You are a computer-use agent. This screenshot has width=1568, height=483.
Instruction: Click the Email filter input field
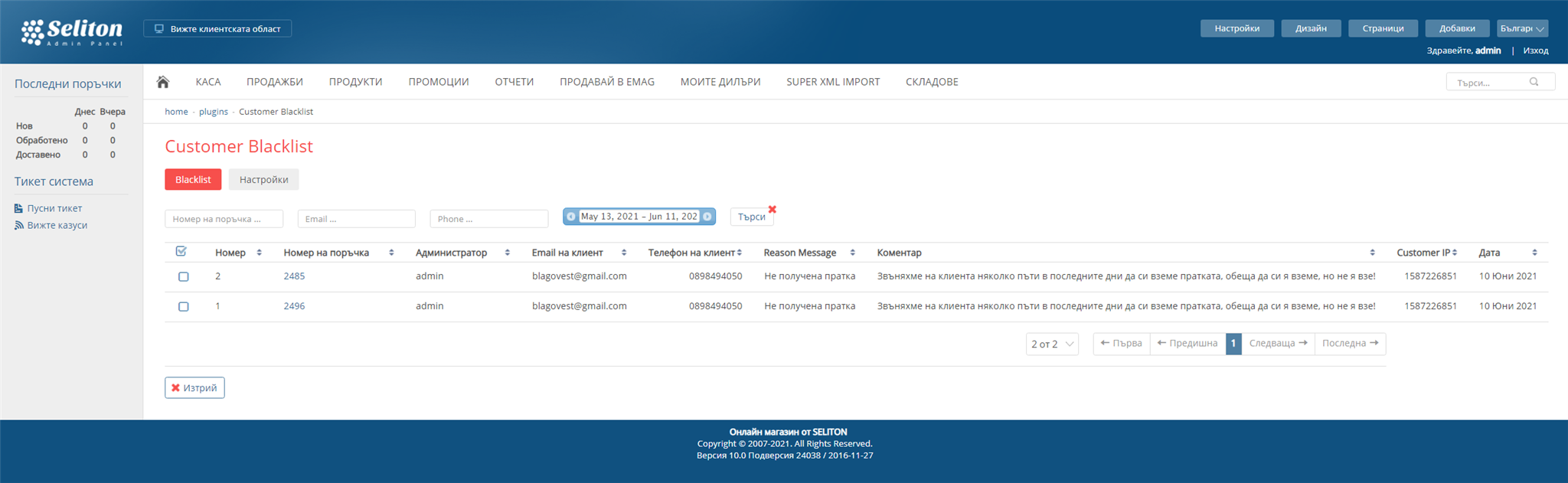pyautogui.click(x=356, y=219)
